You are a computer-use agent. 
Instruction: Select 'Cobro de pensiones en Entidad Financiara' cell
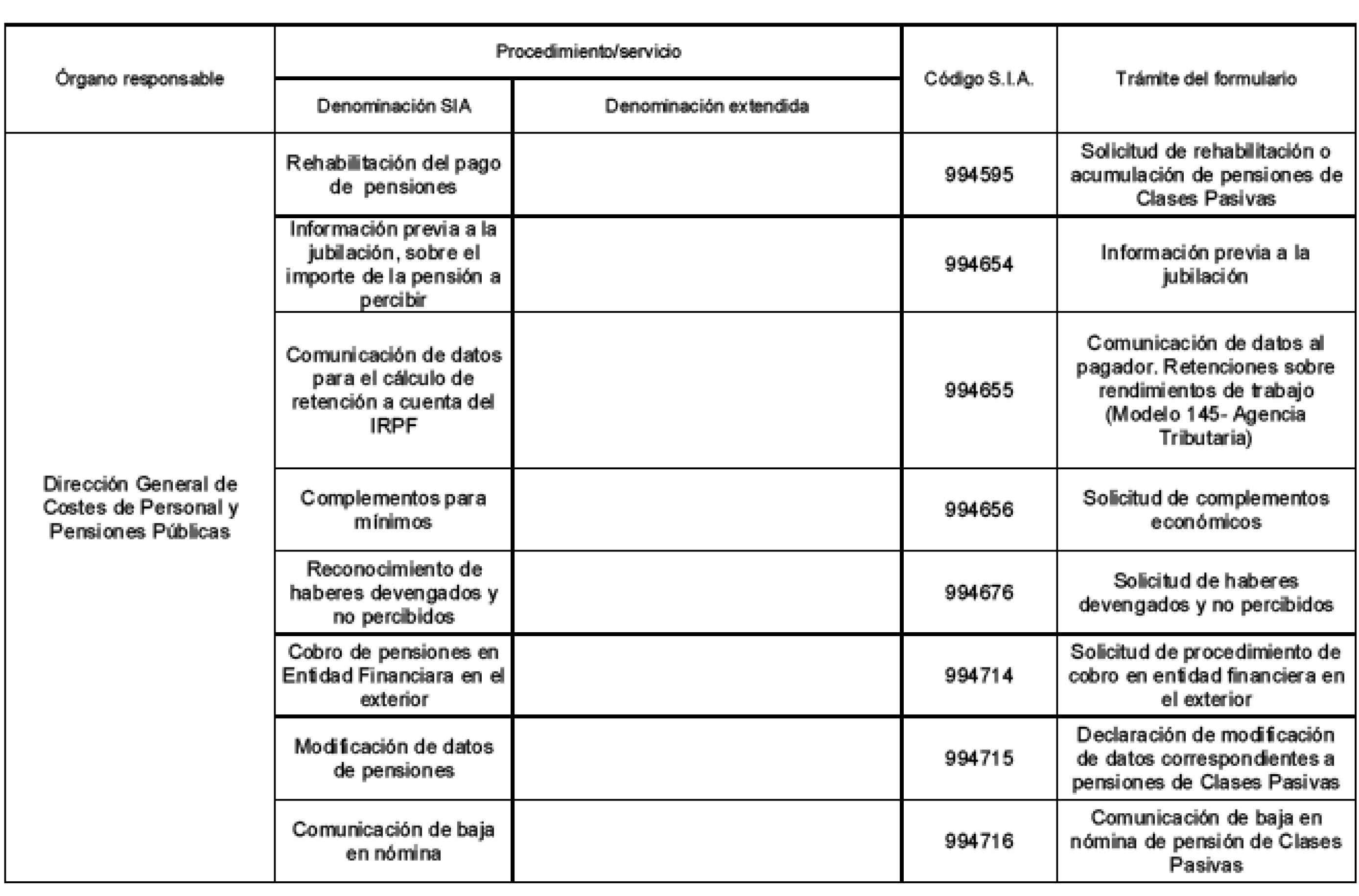pos(394,675)
